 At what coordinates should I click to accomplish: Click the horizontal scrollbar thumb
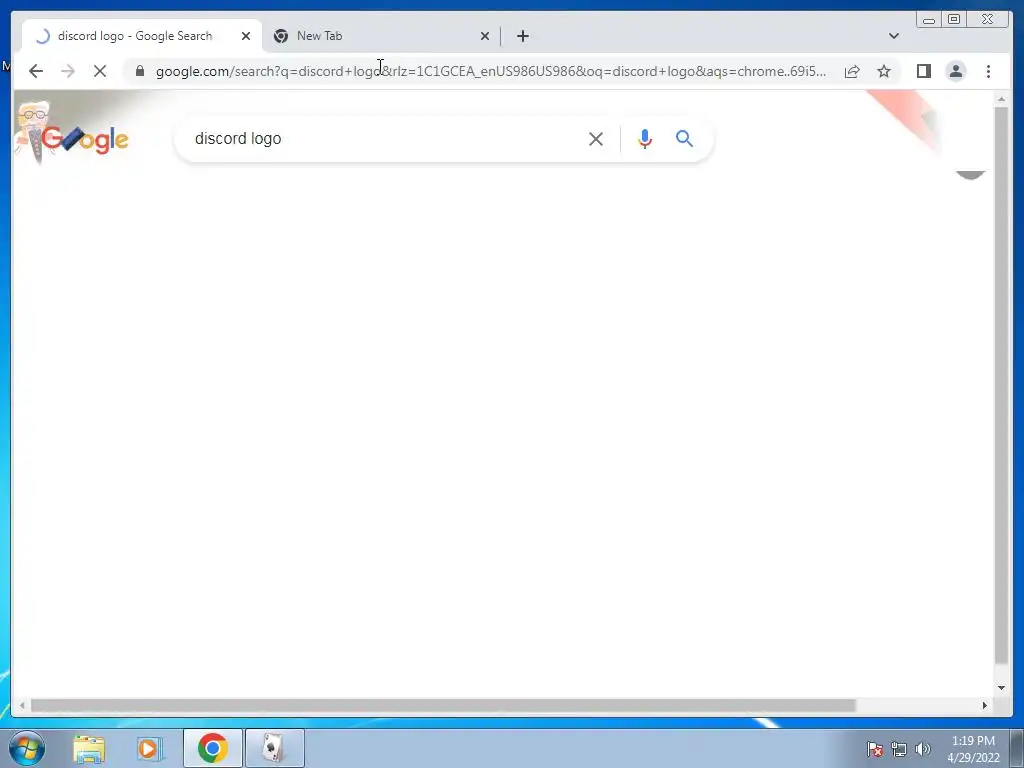(443, 705)
